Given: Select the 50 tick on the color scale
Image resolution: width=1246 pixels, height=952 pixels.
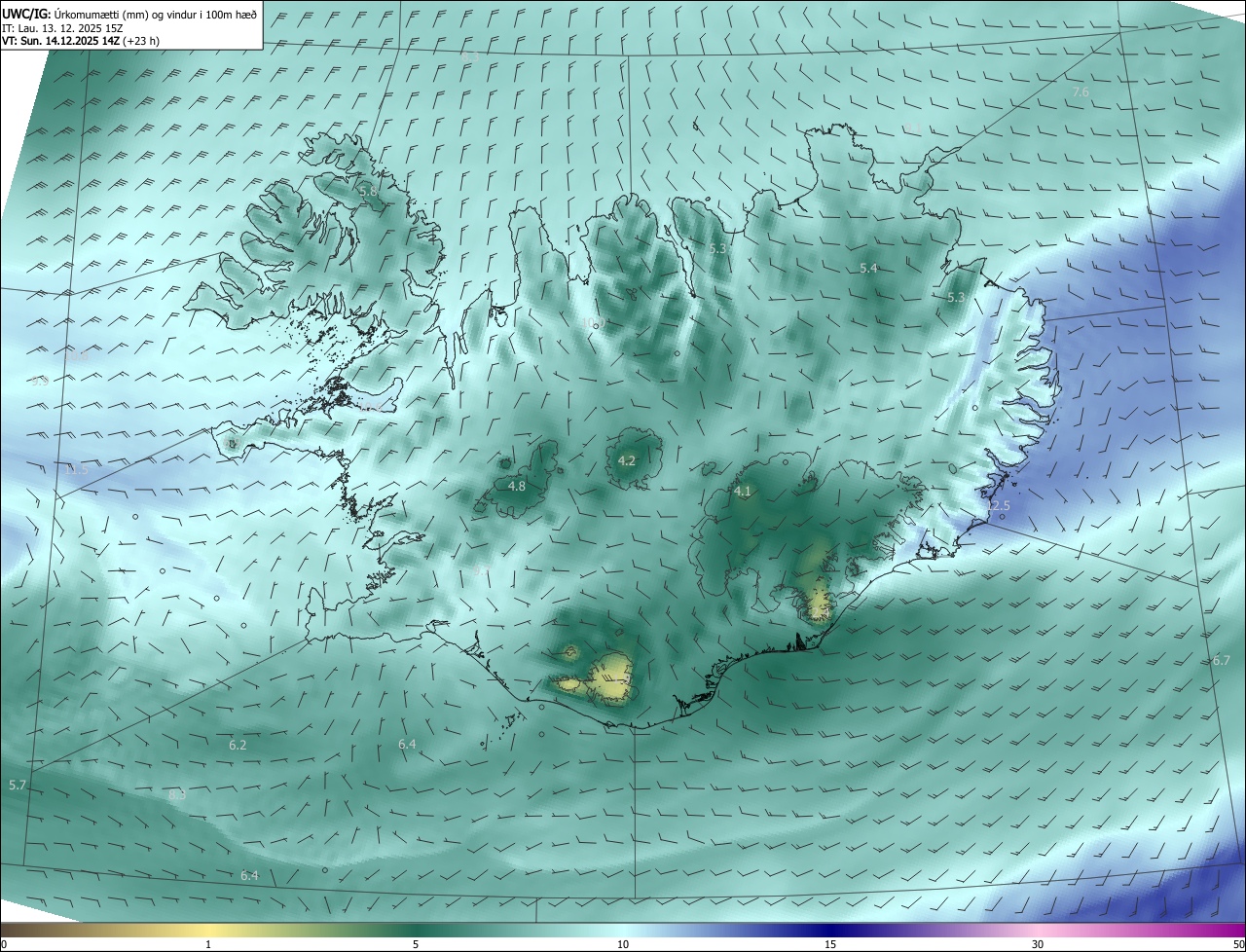Looking at the screenshot, I should pyautogui.click(x=1238, y=944).
